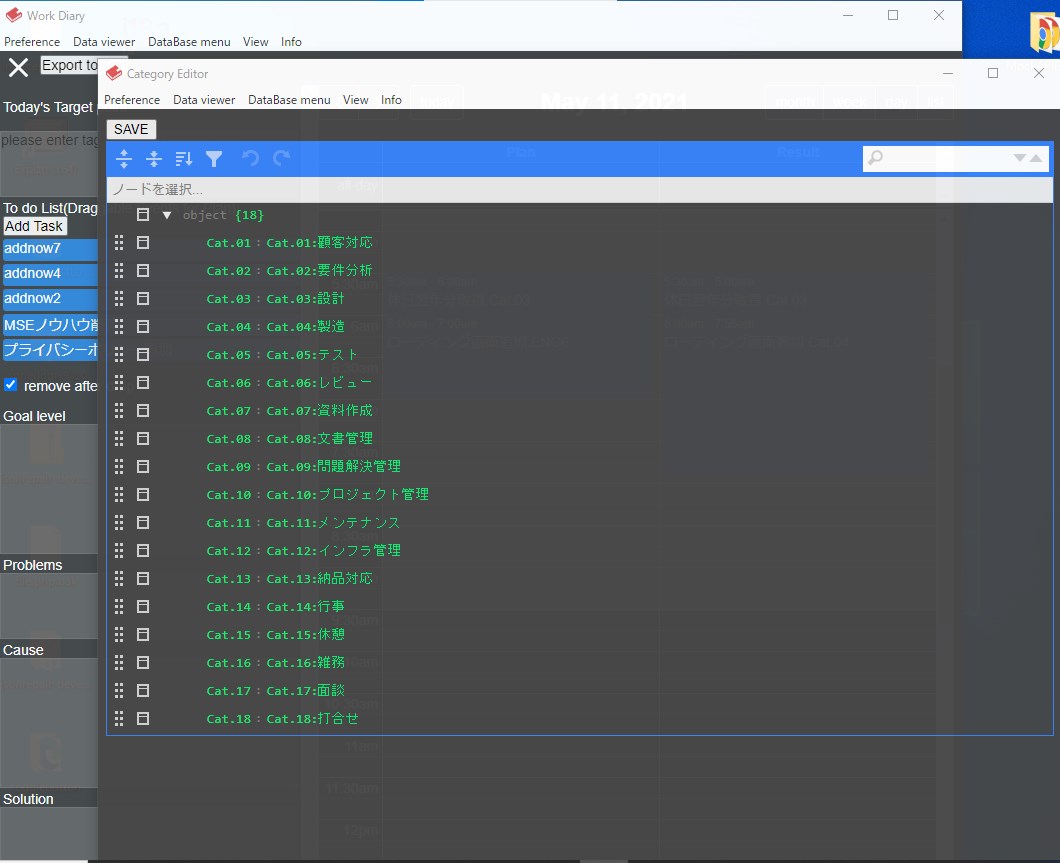The image size is (1060, 863).
Task: Open the action menu box for Cat.07
Action: [x=143, y=411]
